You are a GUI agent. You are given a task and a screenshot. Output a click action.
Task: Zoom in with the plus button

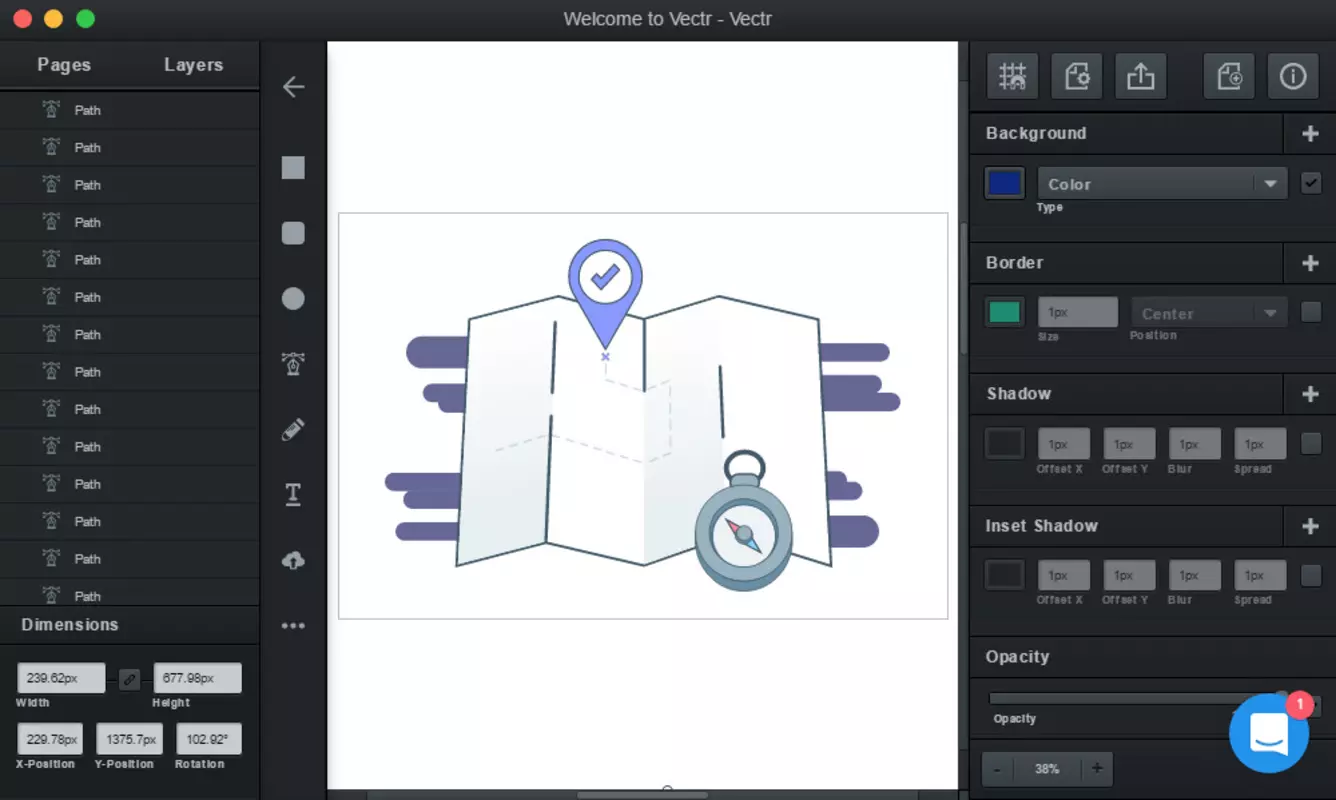(x=1097, y=768)
